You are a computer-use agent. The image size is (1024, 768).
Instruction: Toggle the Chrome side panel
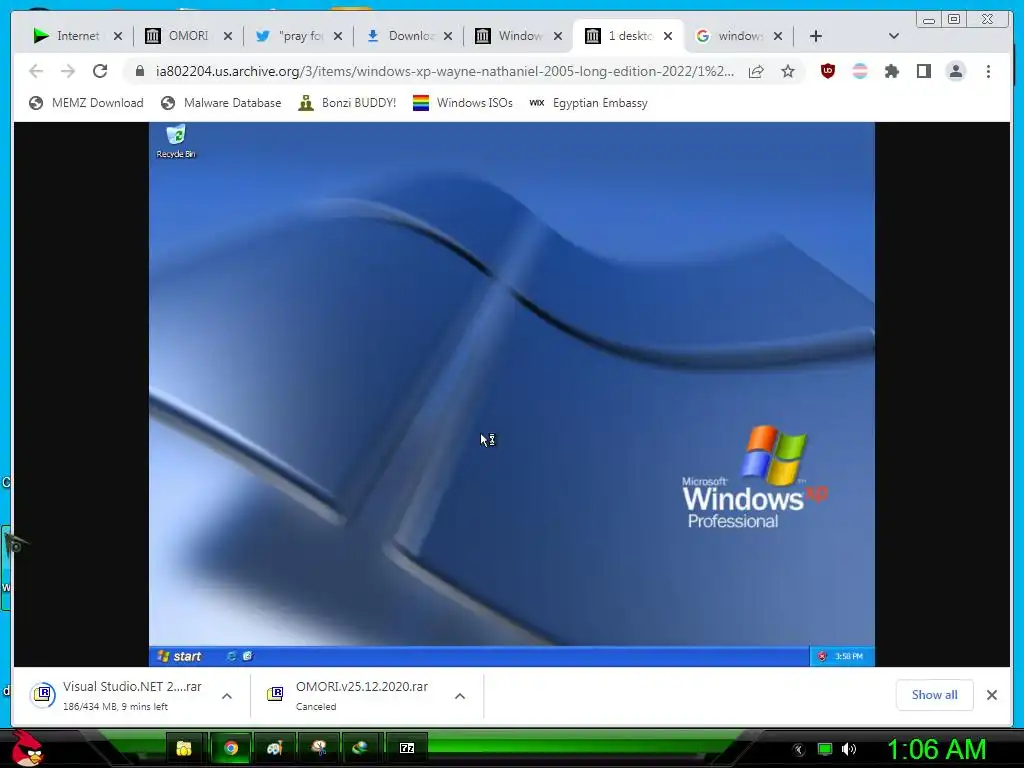923,71
